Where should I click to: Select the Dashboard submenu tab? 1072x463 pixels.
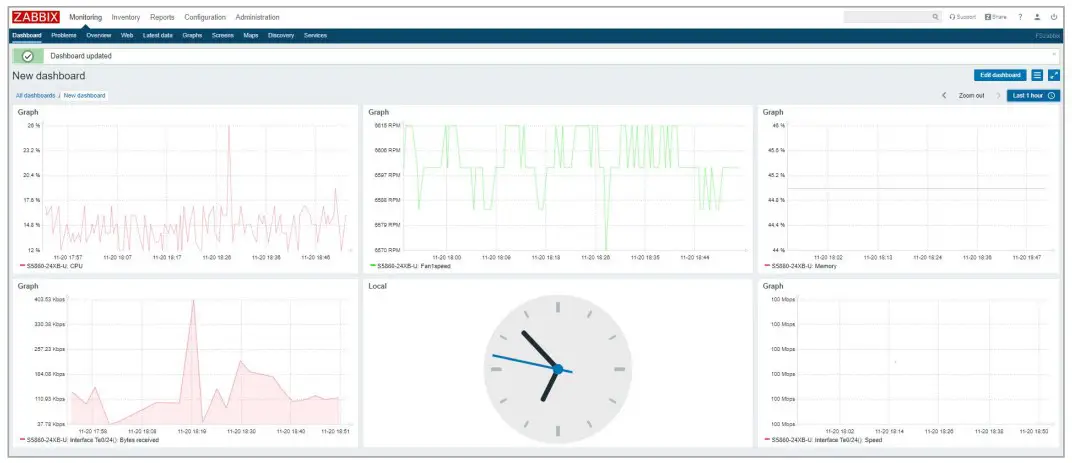27,36
